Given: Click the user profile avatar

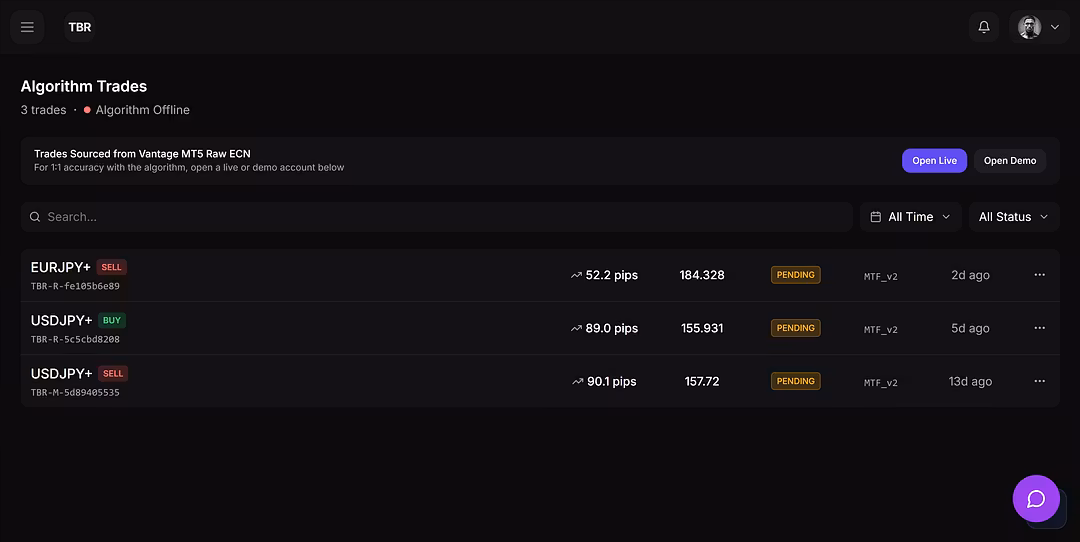Looking at the screenshot, I should click(x=1029, y=27).
